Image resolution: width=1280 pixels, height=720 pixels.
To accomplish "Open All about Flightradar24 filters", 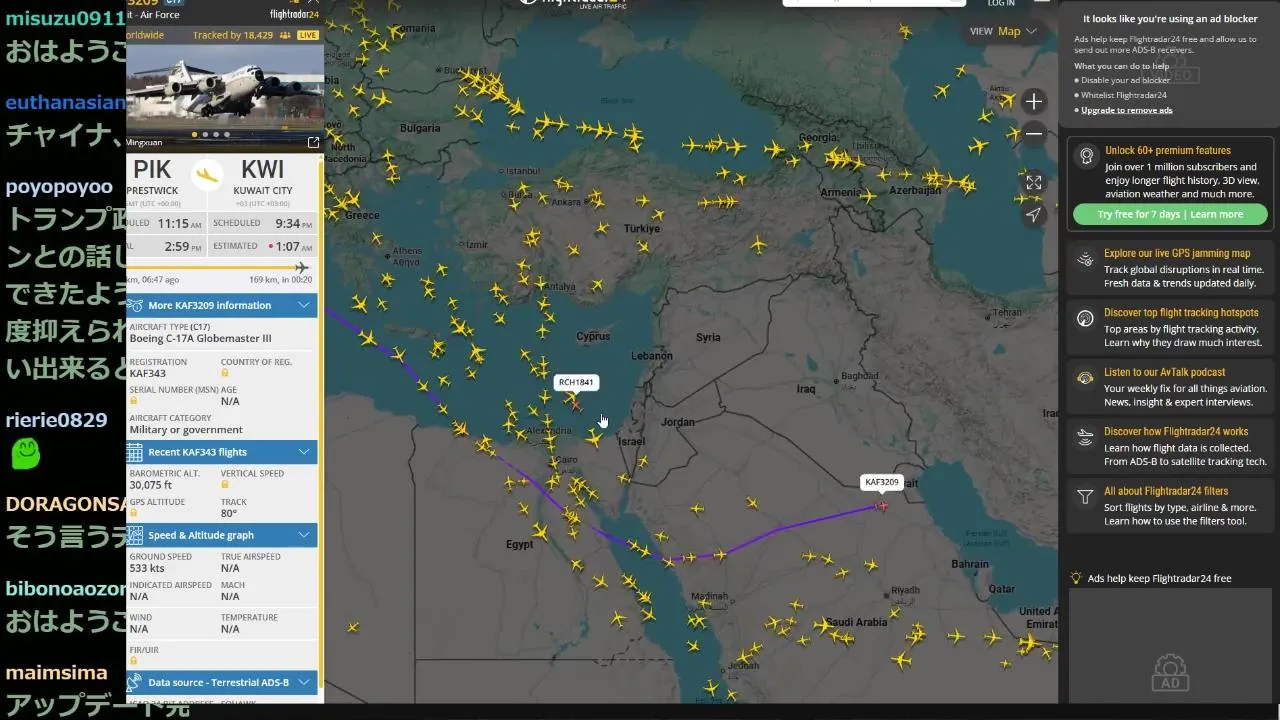I will coord(1170,505).
